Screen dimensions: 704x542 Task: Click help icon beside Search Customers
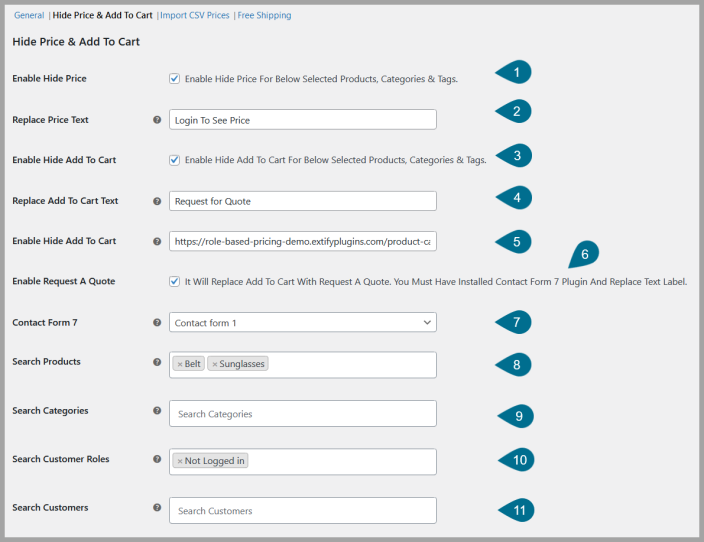tap(157, 508)
